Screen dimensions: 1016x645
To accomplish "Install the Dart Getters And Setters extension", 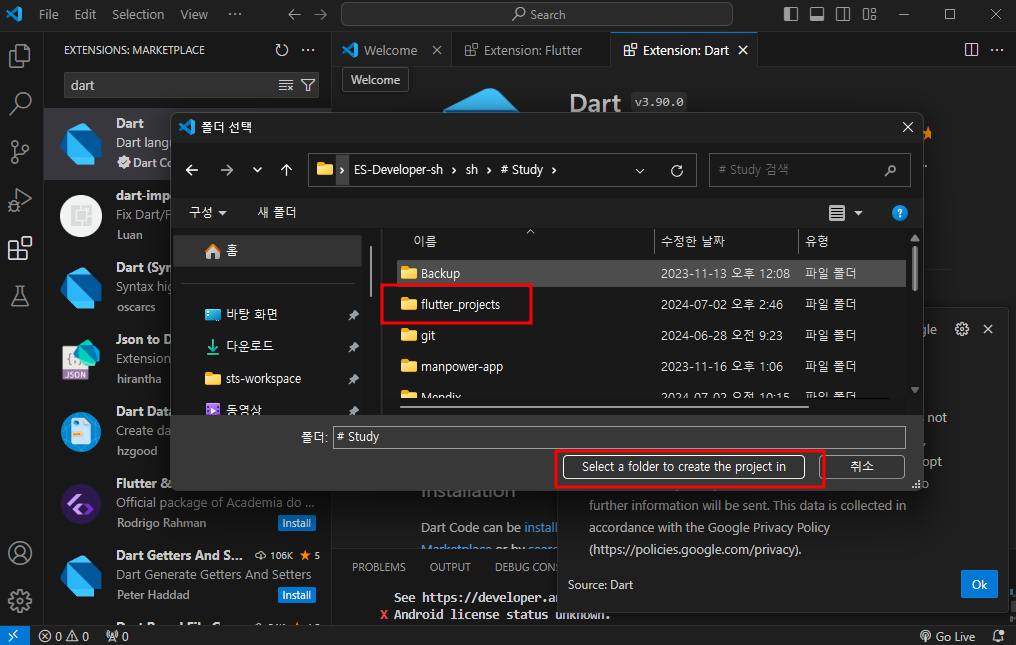I will 297,595.
